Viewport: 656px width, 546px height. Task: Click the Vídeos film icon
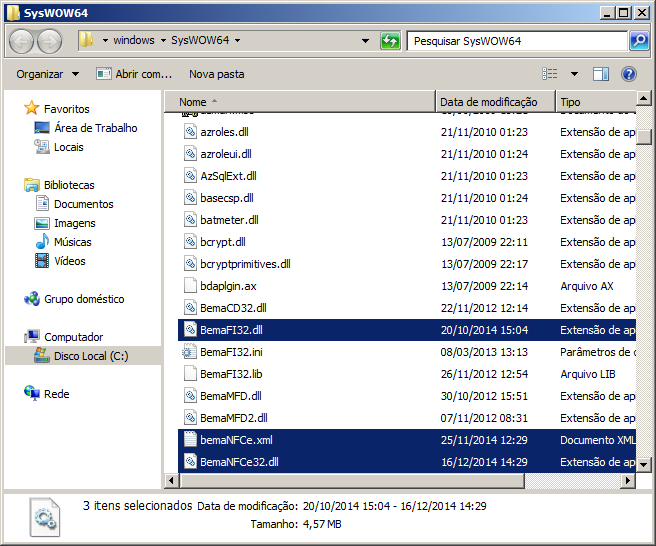click(x=42, y=261)
